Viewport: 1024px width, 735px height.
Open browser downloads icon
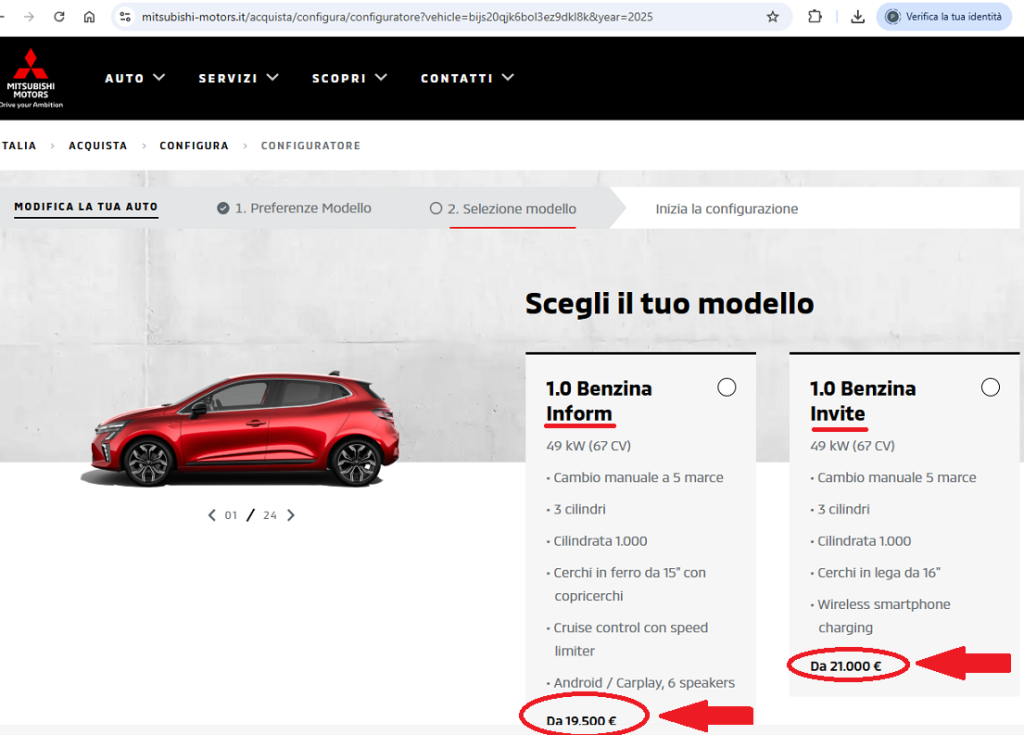(x=857, y=17)
